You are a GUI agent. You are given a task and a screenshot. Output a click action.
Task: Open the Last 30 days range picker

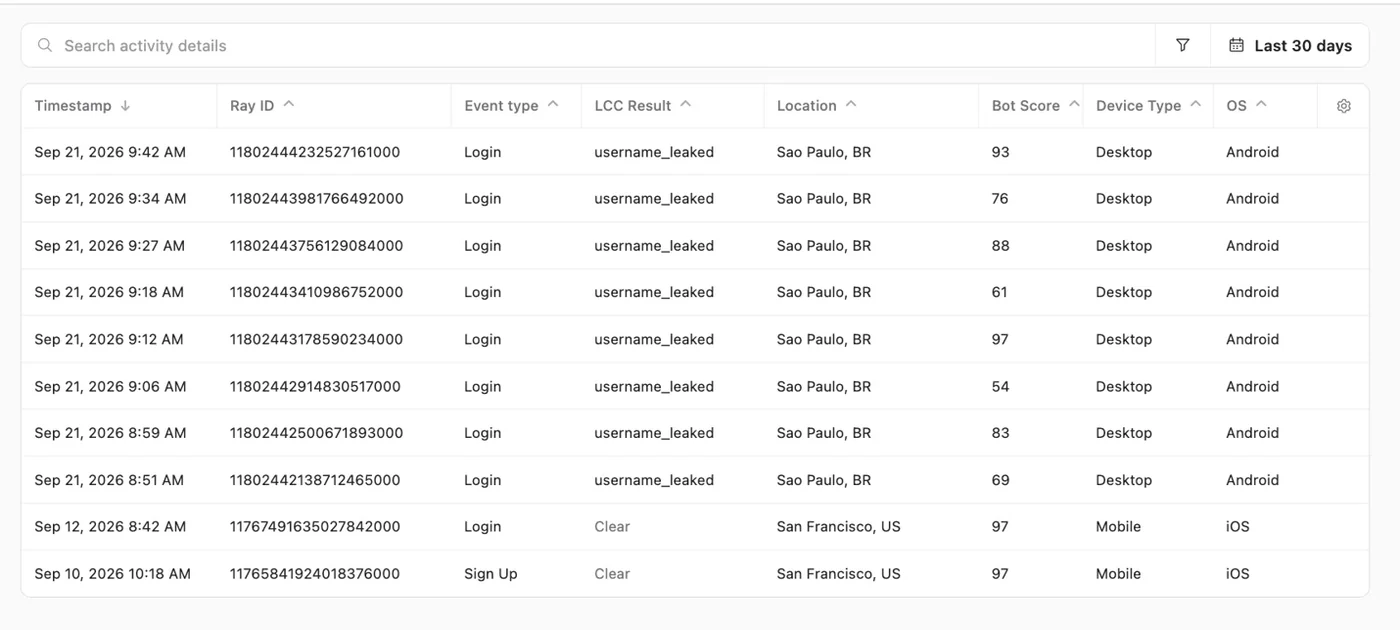(1290, 45)
